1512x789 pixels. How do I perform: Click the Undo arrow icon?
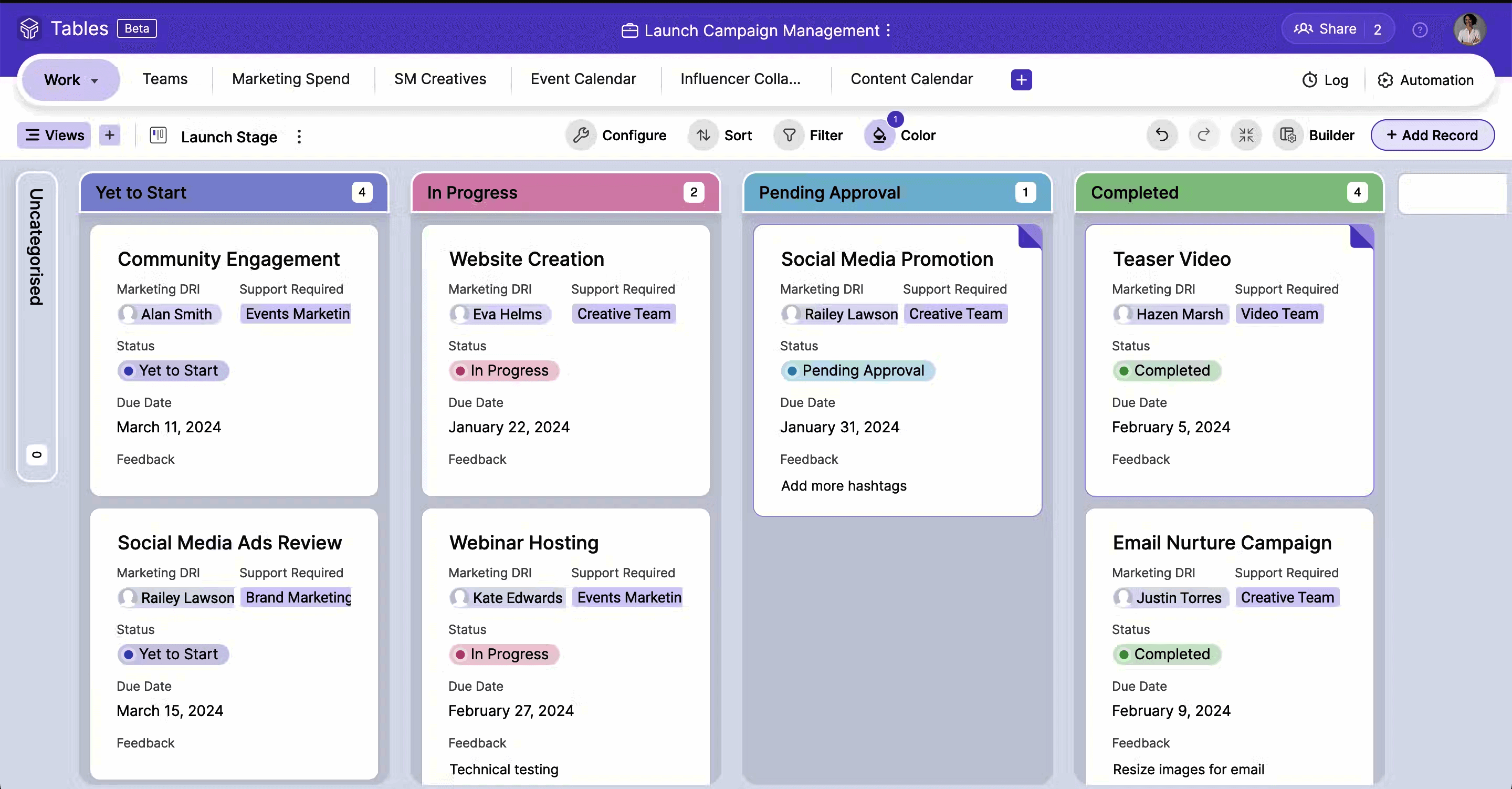click(1162, 135)
